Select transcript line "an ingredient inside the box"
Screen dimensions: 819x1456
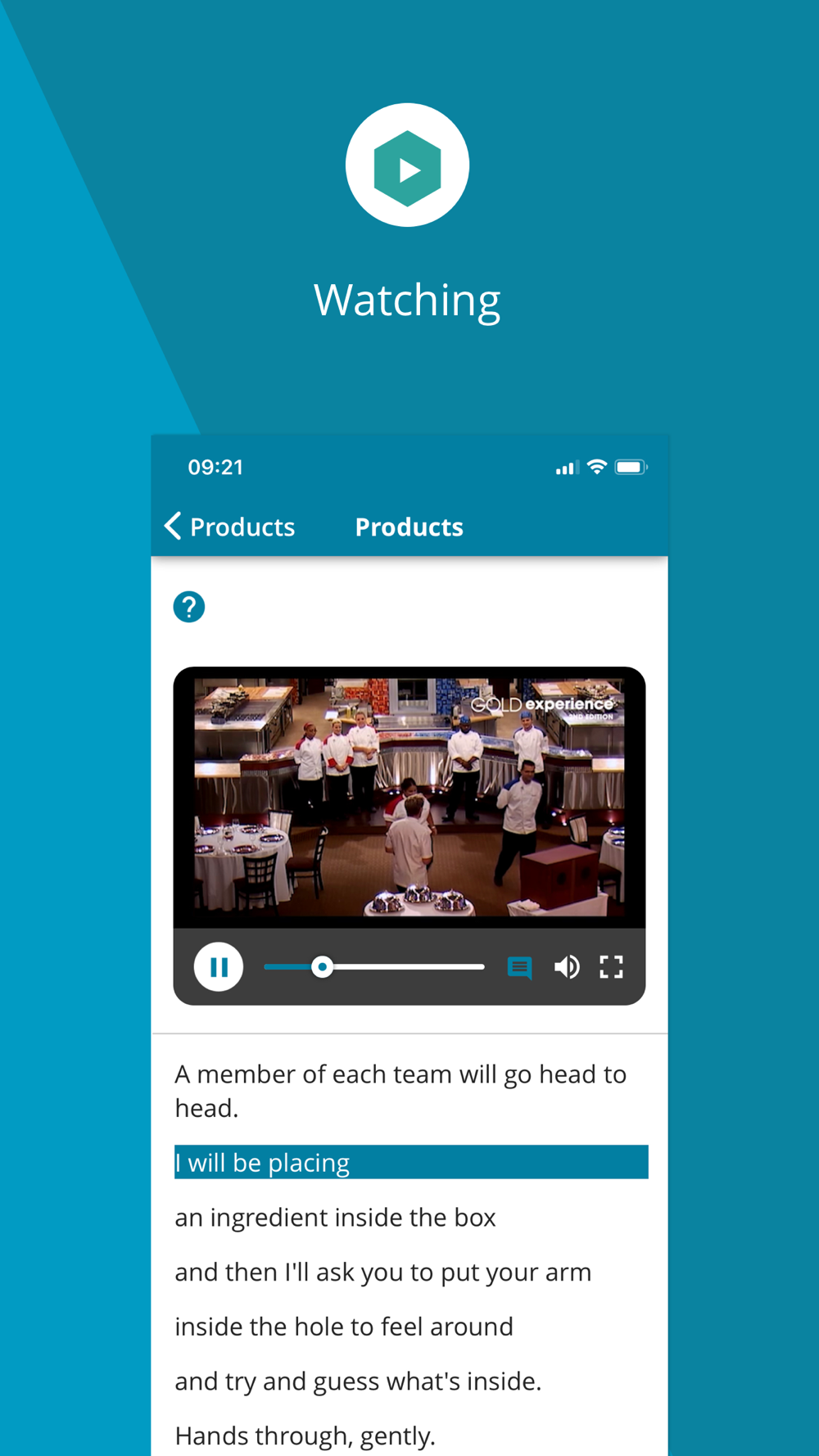[335, 1218]
